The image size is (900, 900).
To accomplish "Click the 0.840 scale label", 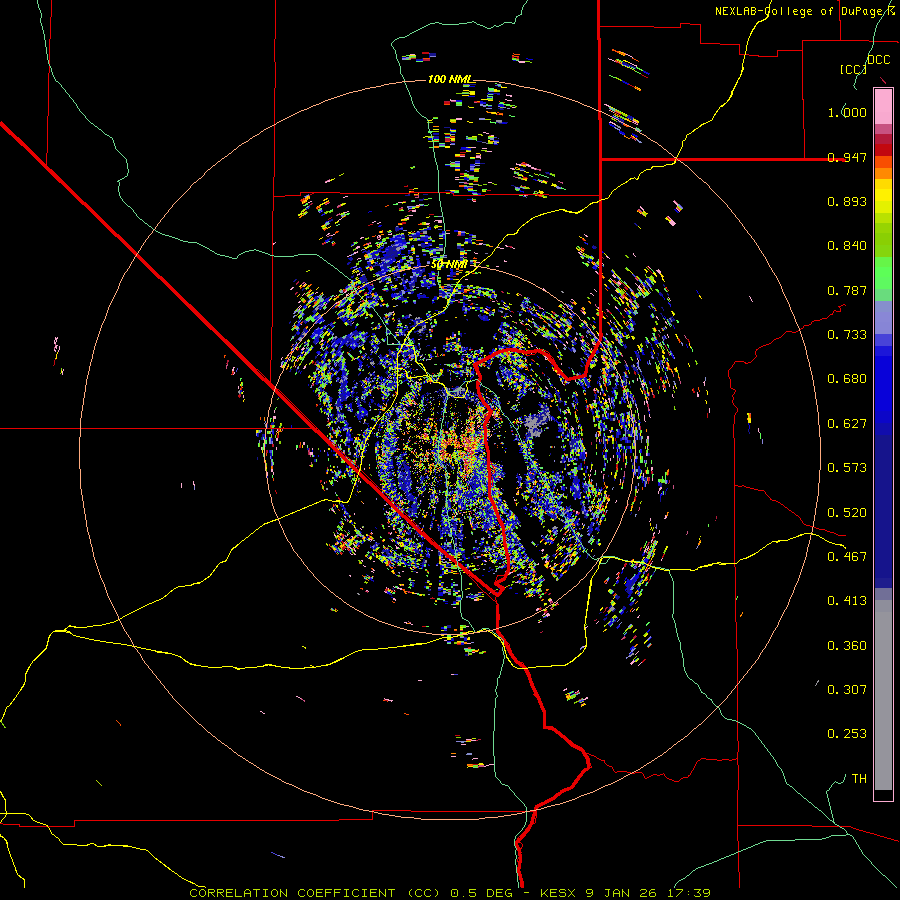I will (847, 246).
